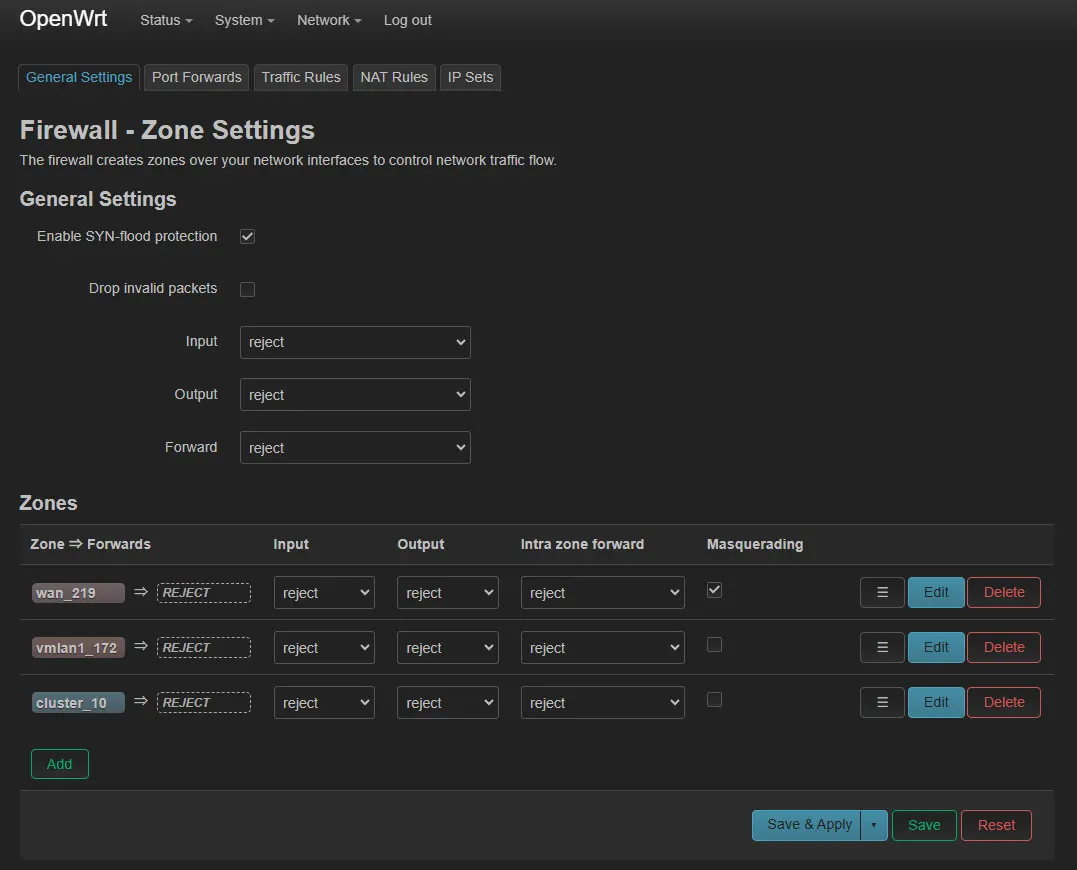Switch to the NAT Rules tab
1077x870 pixels.
tap(394, 77)
